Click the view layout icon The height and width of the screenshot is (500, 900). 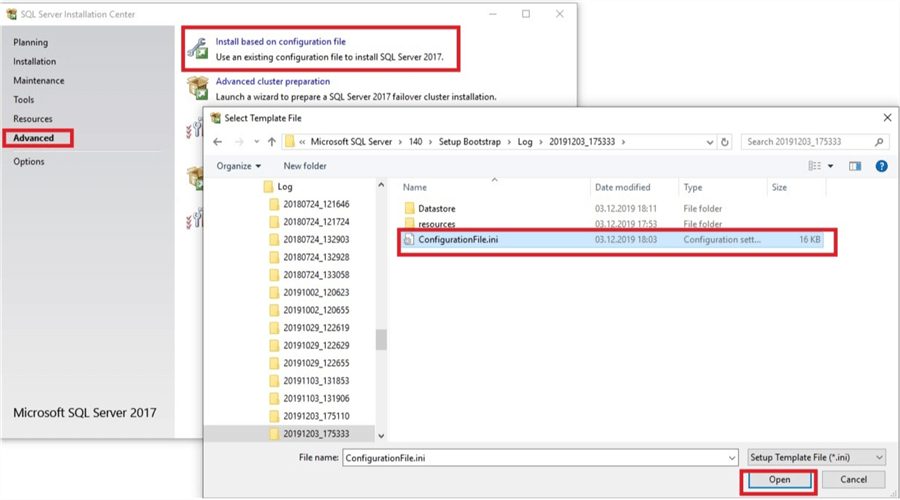pyautogui.click(x=814, y=166)
